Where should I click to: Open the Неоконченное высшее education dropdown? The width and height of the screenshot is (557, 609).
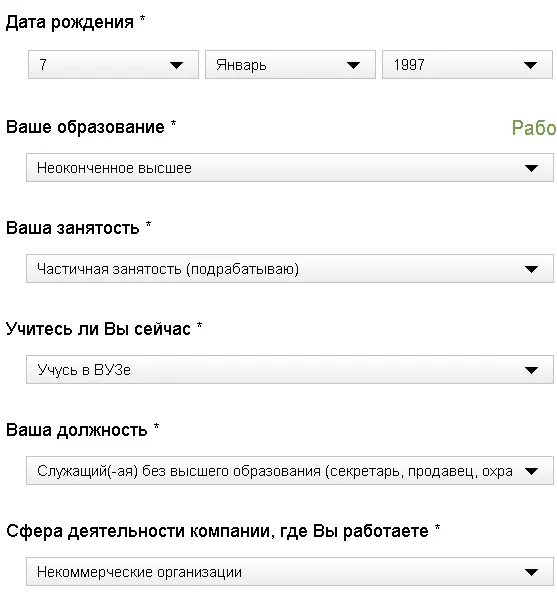[290, 167]
